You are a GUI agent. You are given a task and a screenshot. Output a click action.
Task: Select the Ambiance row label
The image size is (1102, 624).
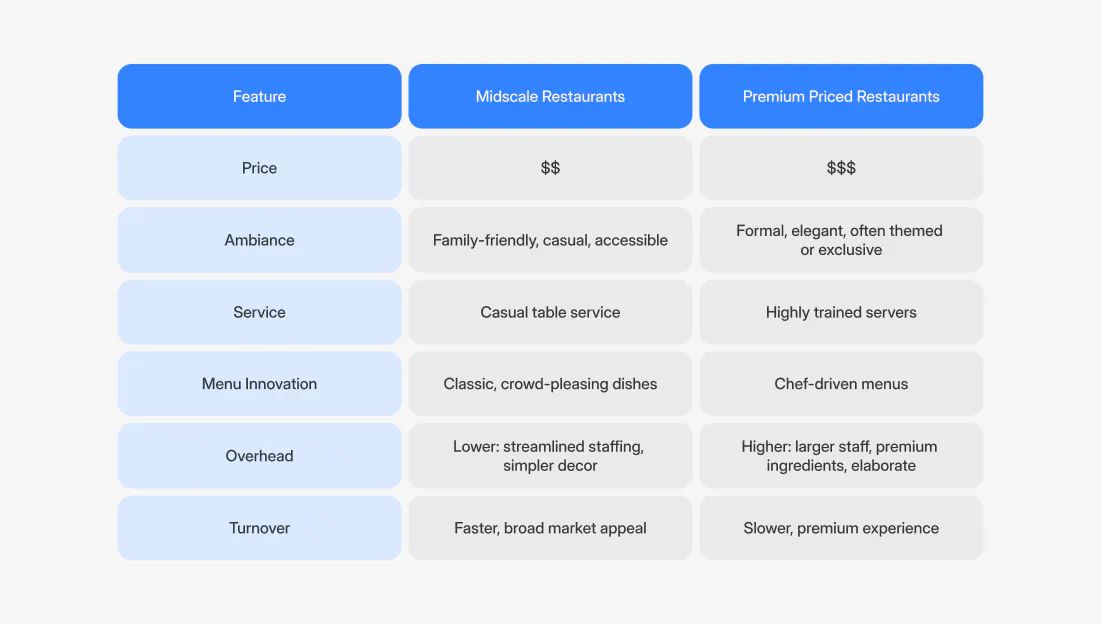pos(259,240)
